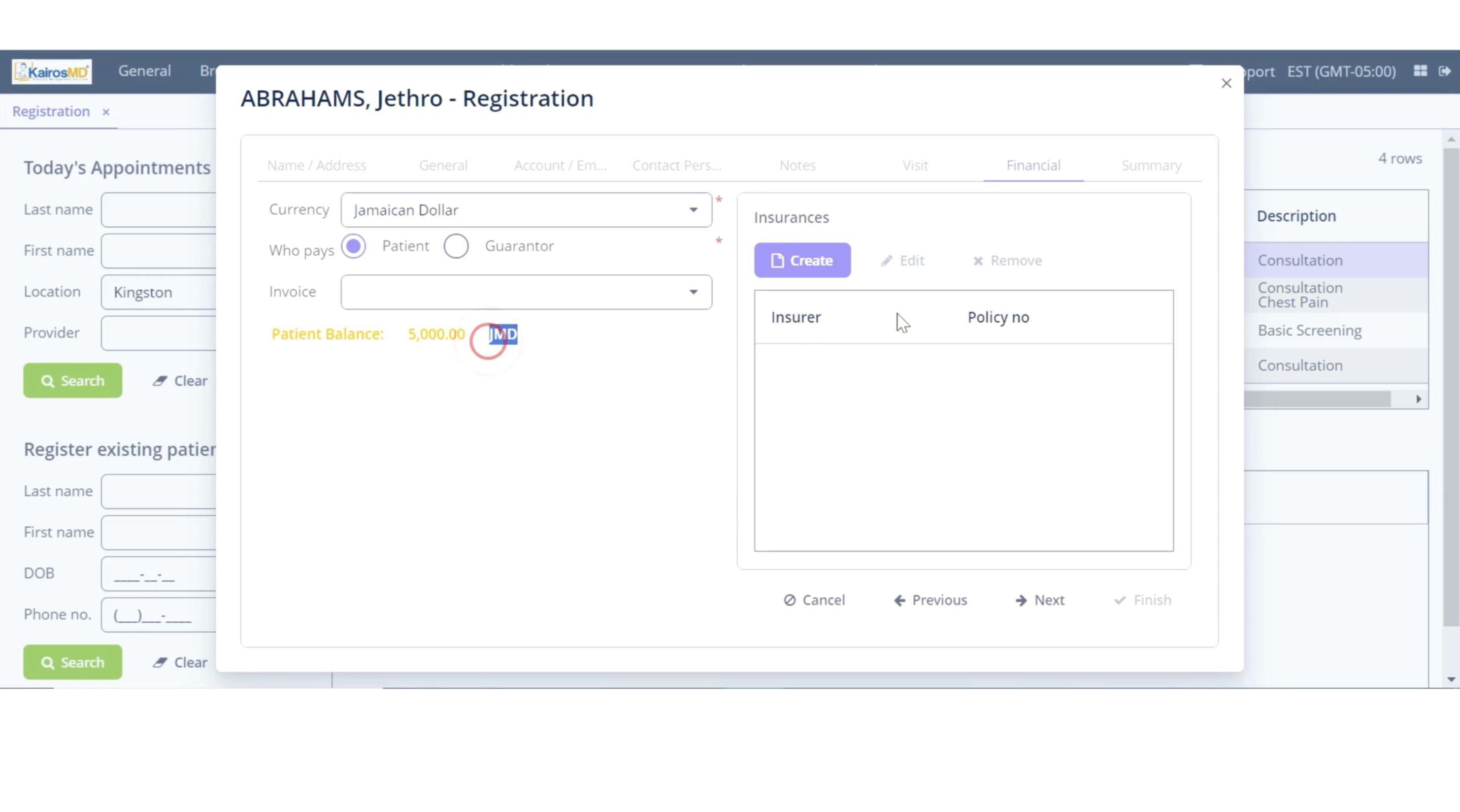Click the KairosMD logo
The width and height of the screenshot is (1460, 812).
[x=52, y=72]
